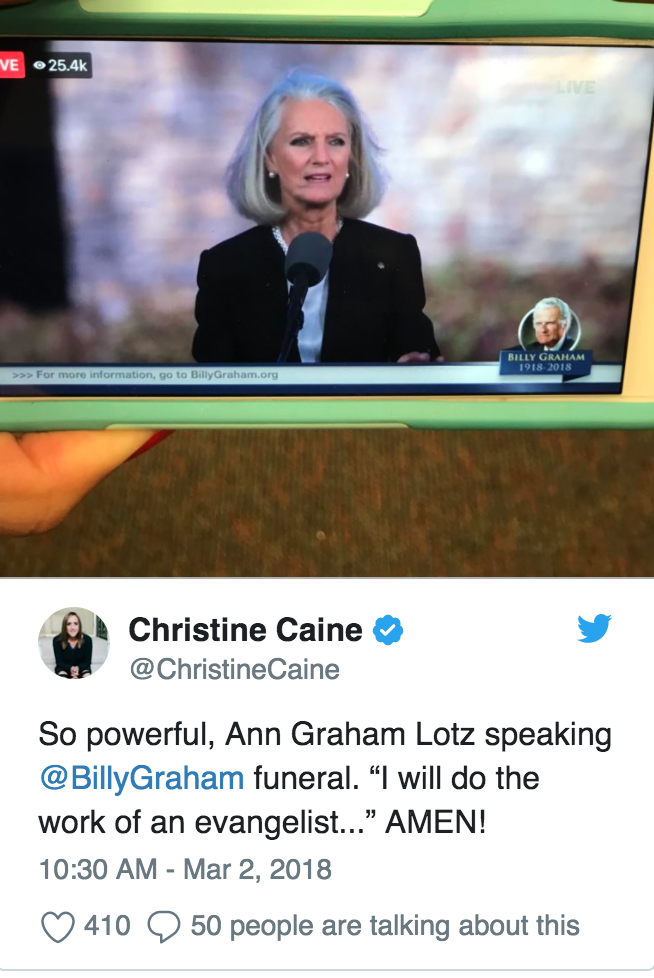Click the red LIVE badge on video

point(12,65)
